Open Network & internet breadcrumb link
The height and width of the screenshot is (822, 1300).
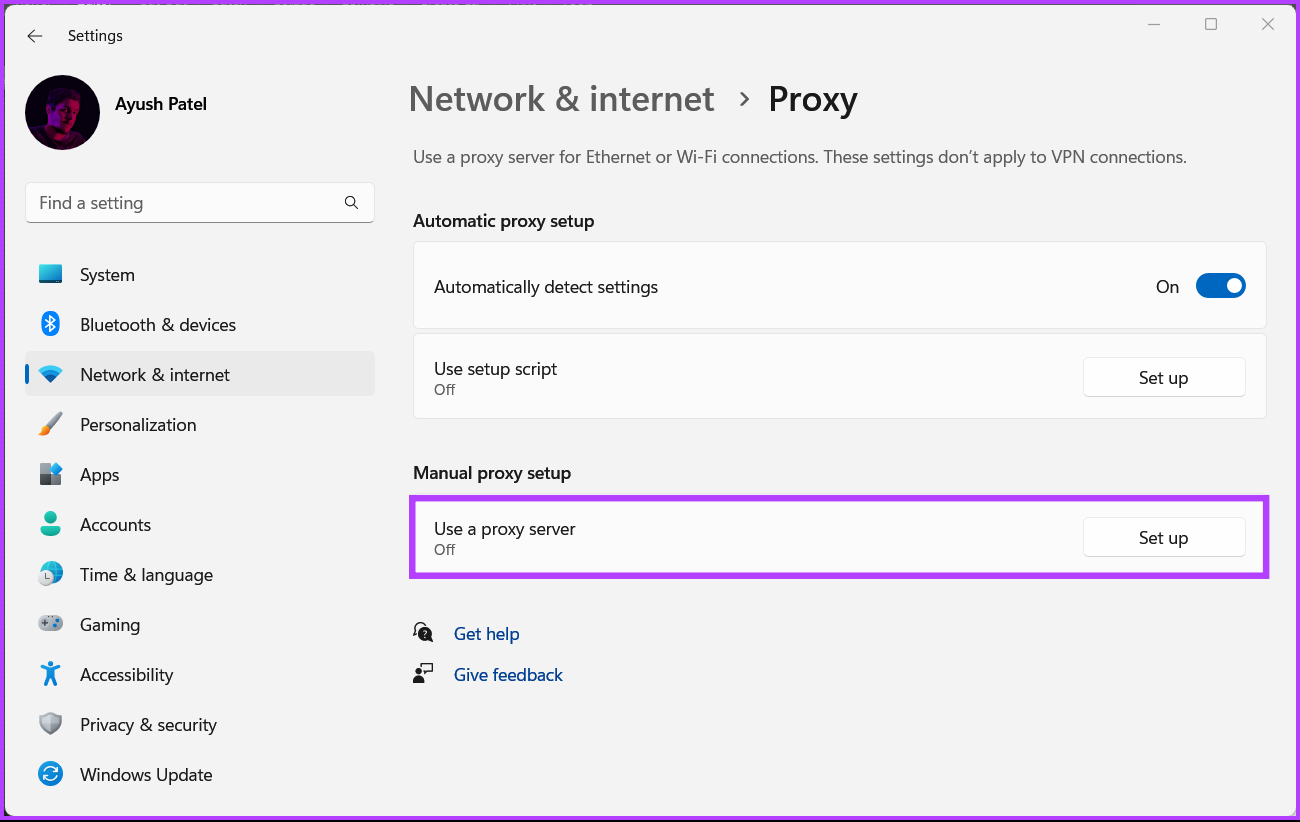pos(561,99)
